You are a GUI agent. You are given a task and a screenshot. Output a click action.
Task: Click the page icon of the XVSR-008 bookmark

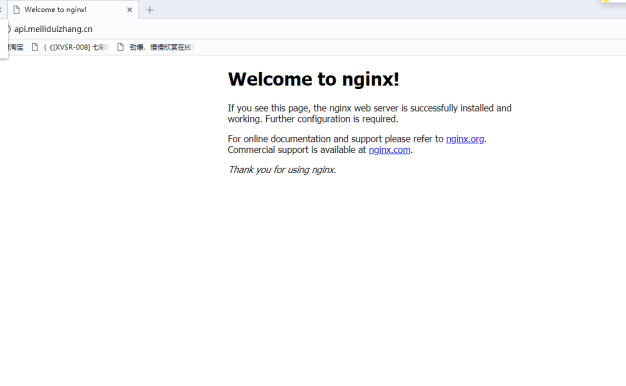(35, 48)
